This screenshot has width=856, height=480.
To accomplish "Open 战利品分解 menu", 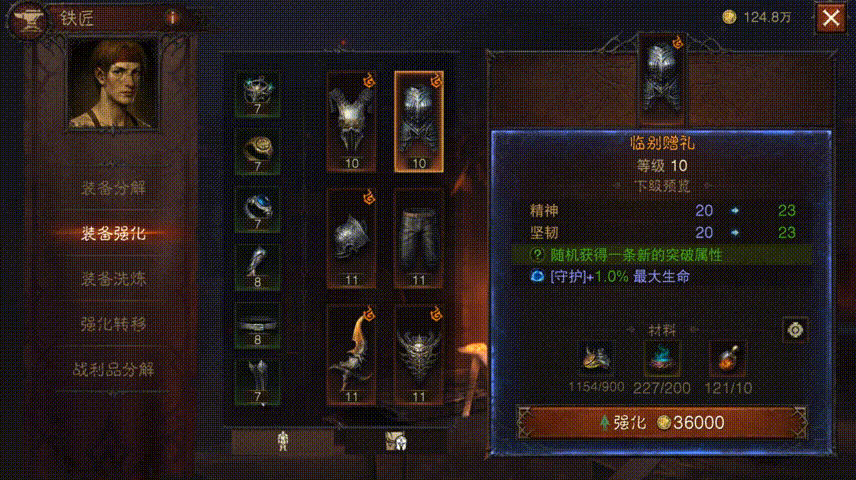I will pos(114,370).
